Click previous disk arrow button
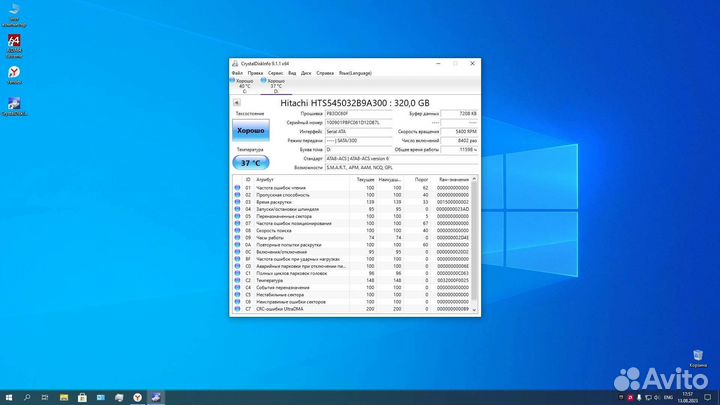 (x=236, y=103)
